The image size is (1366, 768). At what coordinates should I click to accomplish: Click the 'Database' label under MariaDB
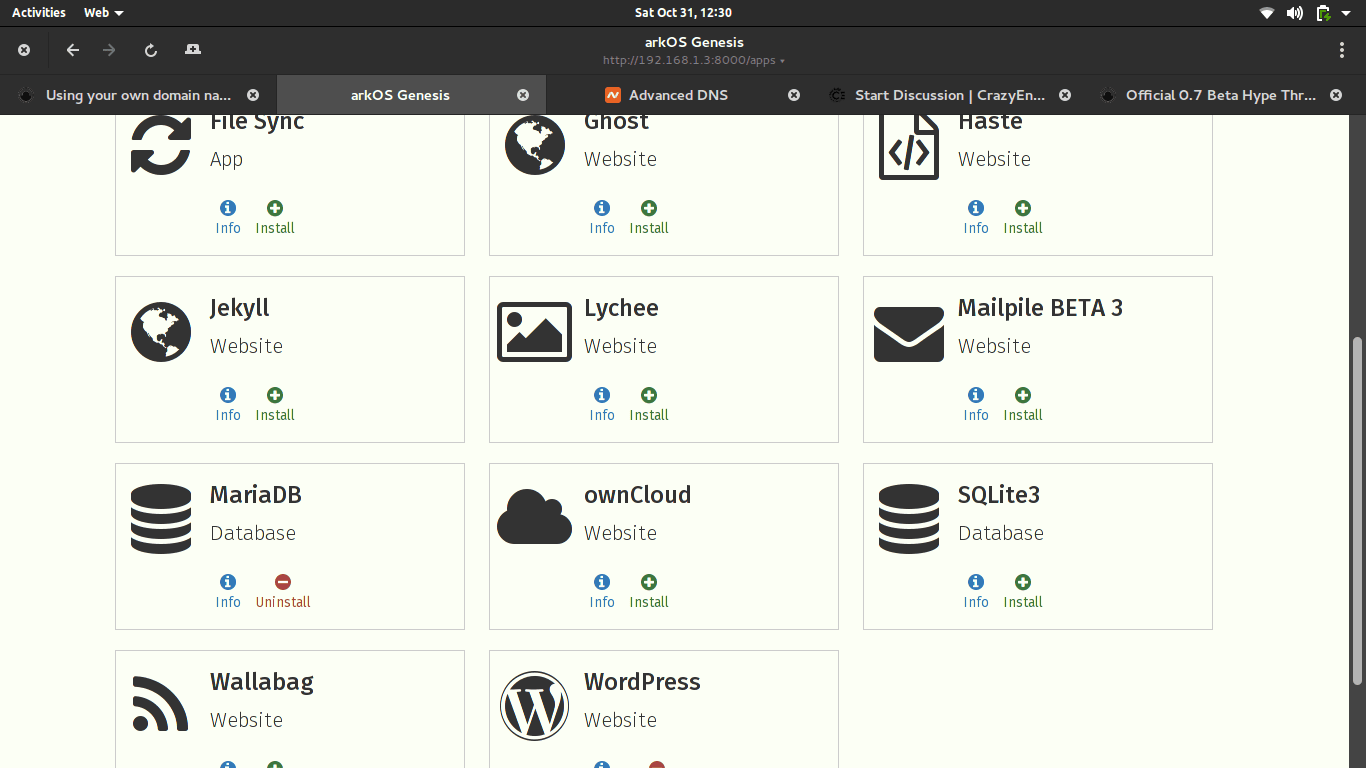pyautogui.click(x=253, y=533)
